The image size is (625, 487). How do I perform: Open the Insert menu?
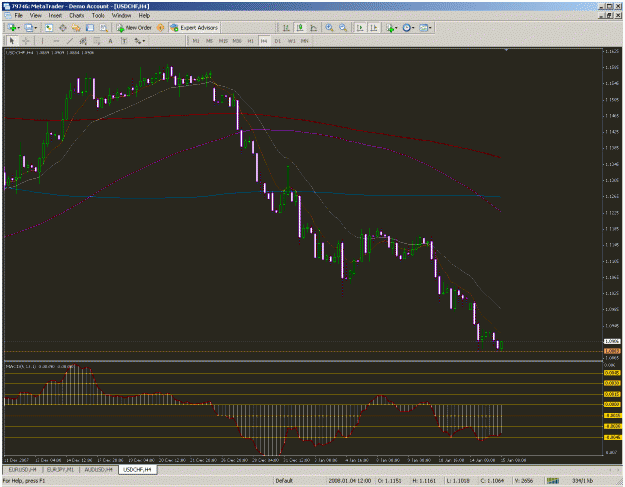click(55, 16)
